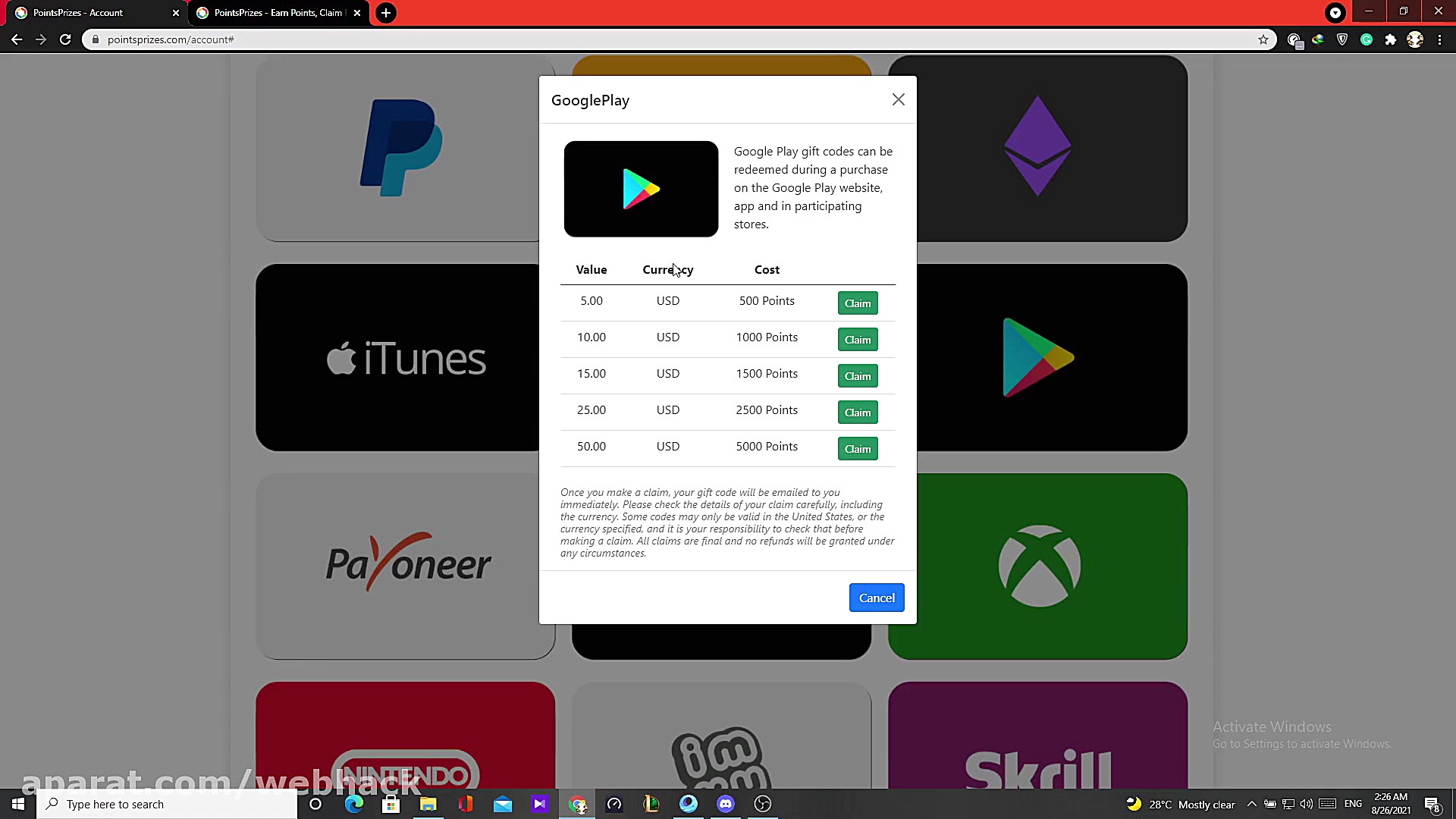
Task: Go back using the browser back arrow
Action: pyautogui.click(x=17, y=39)
